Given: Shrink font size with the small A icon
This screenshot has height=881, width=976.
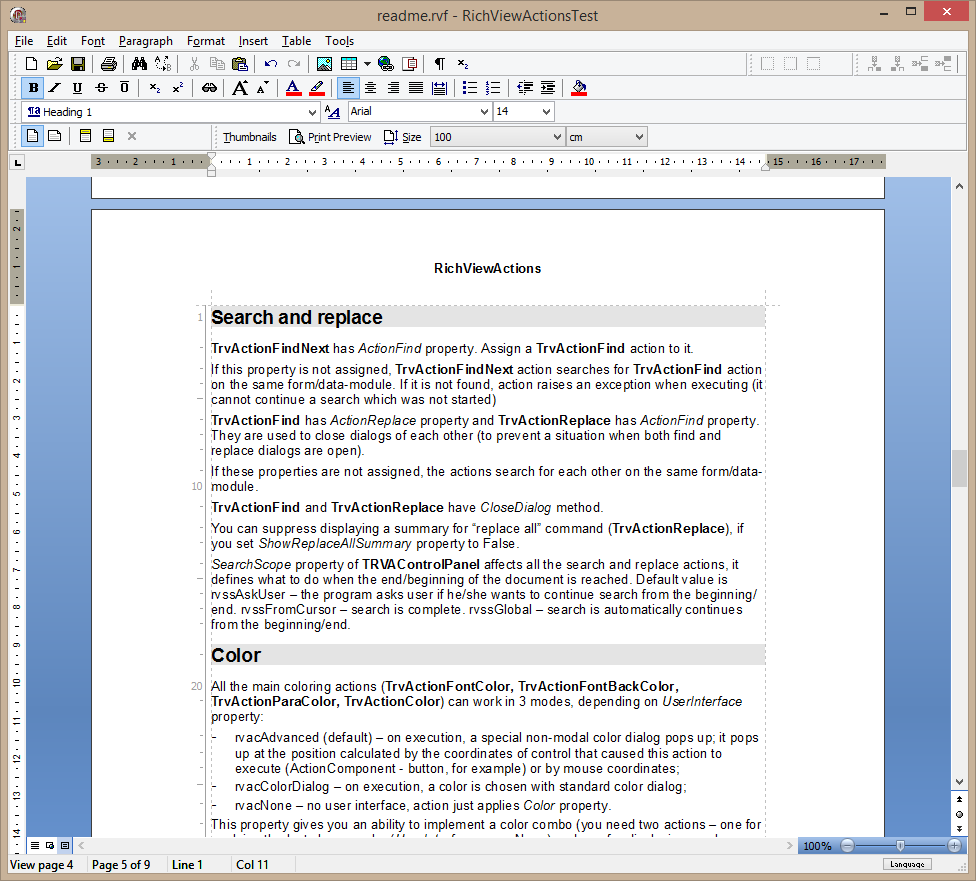Looking at the screenshot, I should [x=263, y=88].
